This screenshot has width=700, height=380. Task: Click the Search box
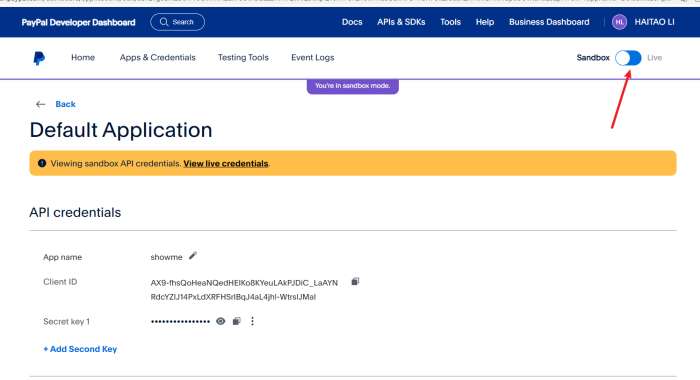(x=178, y=22)
